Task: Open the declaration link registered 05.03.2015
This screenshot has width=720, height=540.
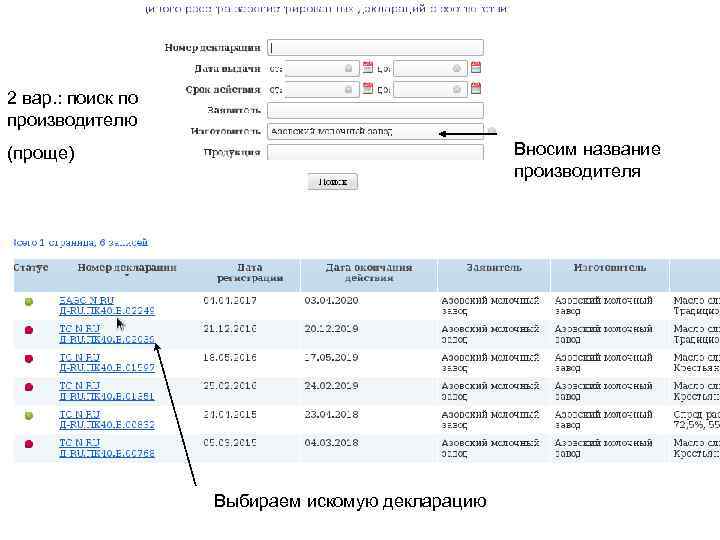Action: (107, 448)
